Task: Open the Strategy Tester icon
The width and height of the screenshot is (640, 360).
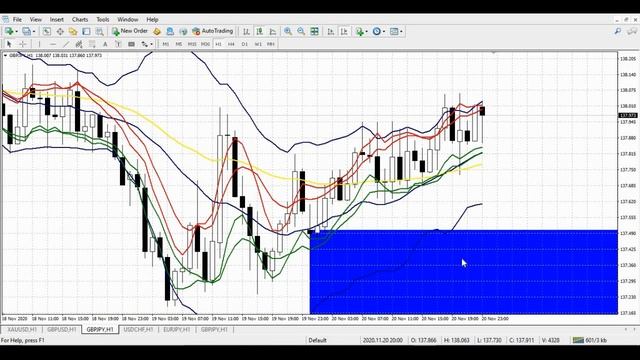Action: (99, 31)
